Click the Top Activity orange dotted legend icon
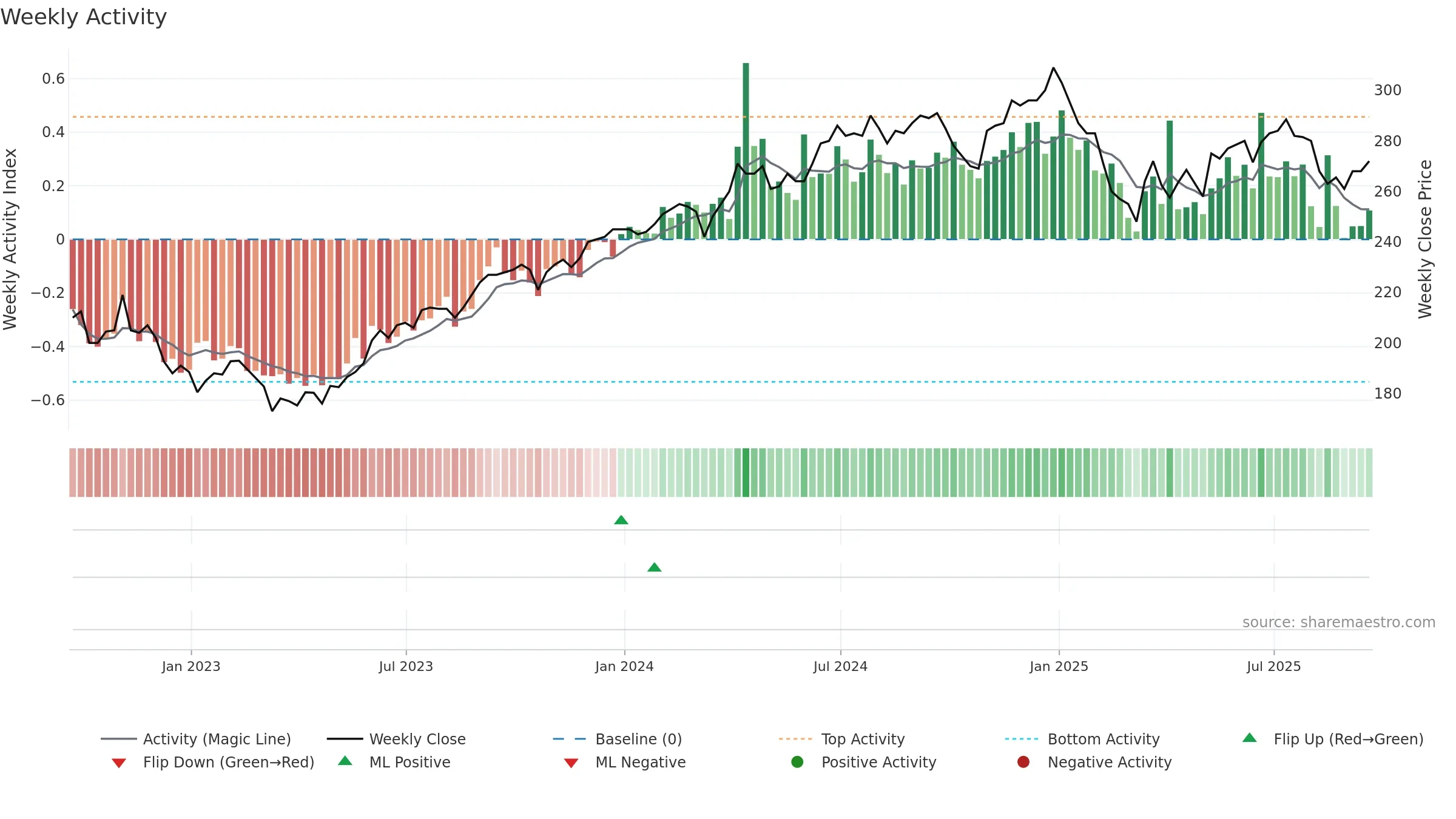 (x=795, y=739)
